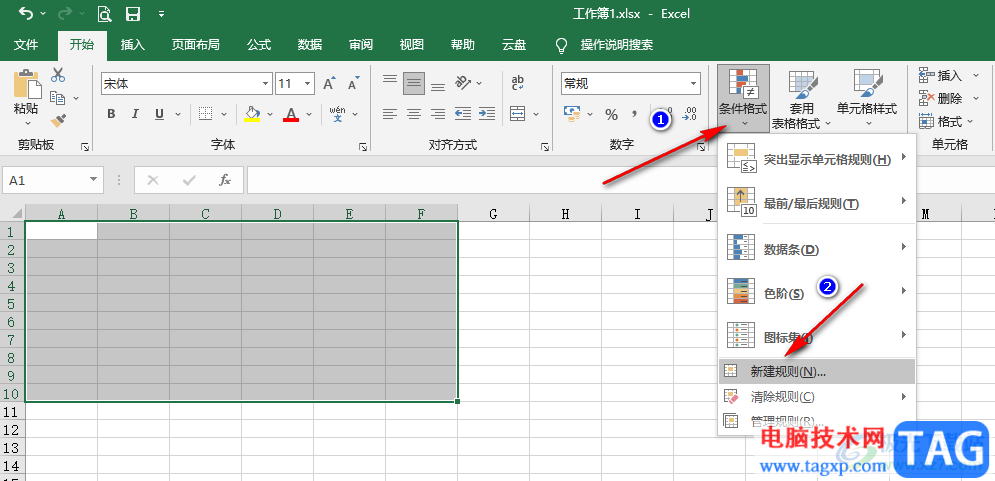
Task: Toggle Underline formatting
Action: 159,114
